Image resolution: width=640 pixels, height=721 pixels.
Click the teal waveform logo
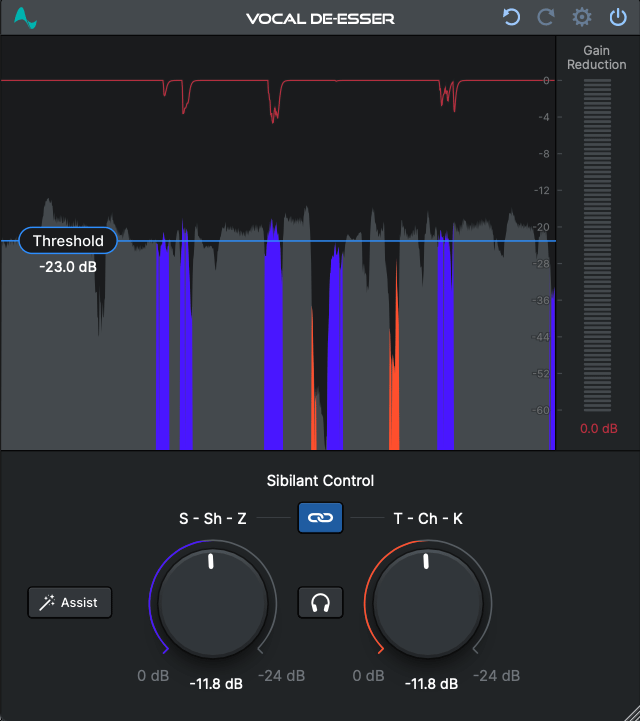click(25, 18)
